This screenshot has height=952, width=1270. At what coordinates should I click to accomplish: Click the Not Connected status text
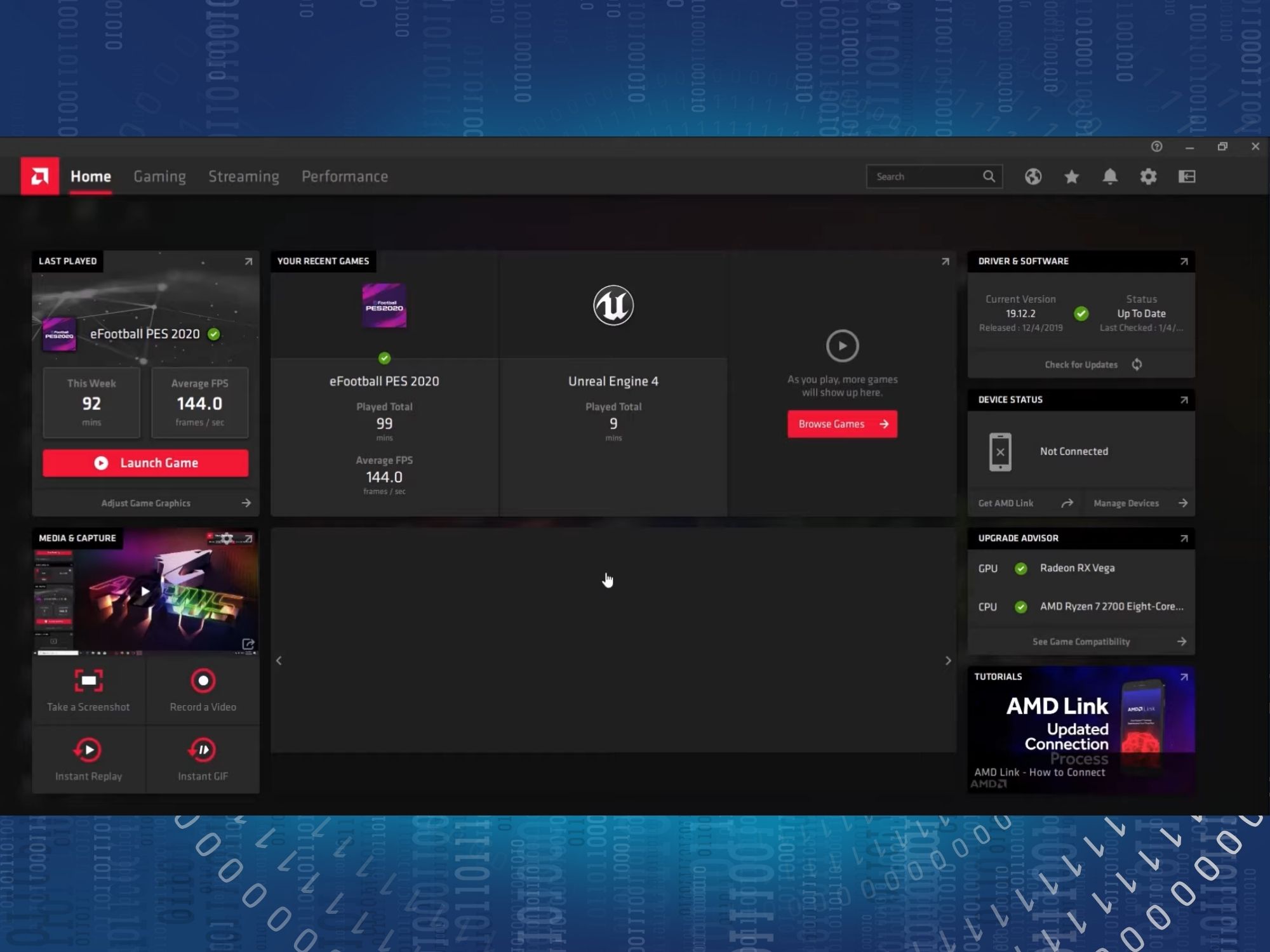point(1074,451)
